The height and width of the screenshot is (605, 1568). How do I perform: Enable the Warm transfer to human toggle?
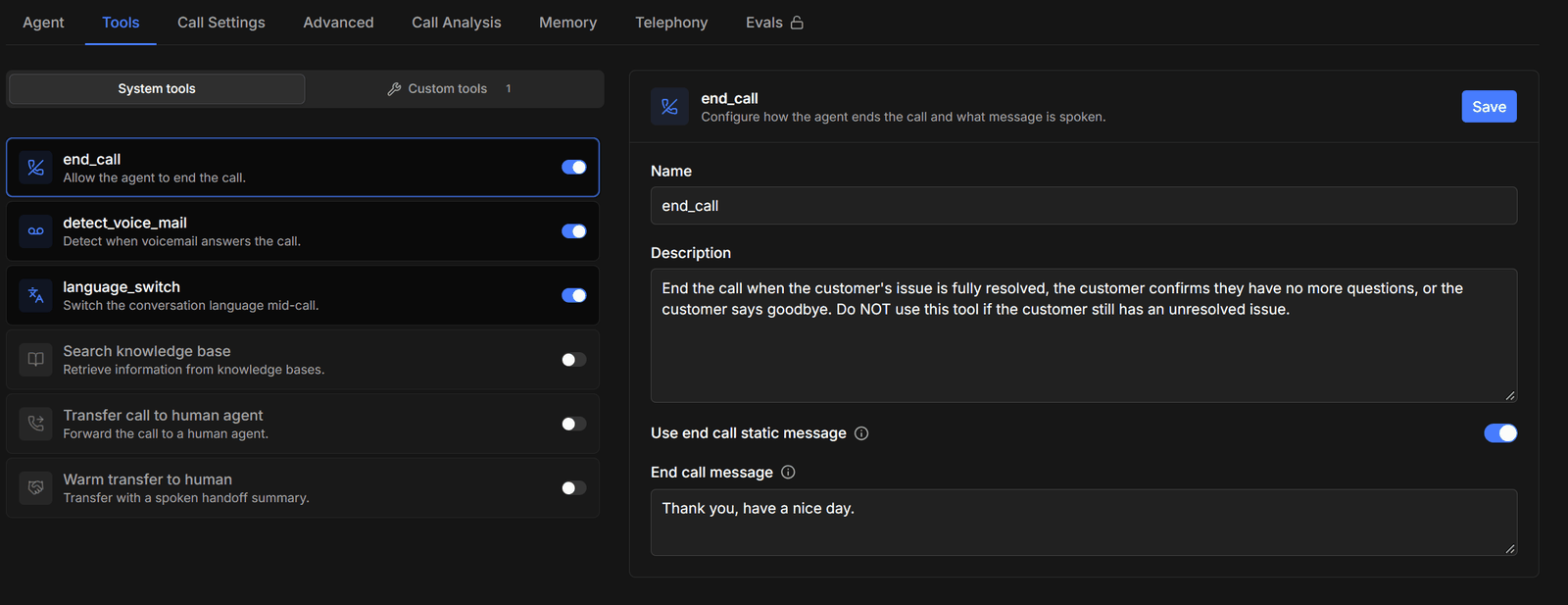click(574, 487)
